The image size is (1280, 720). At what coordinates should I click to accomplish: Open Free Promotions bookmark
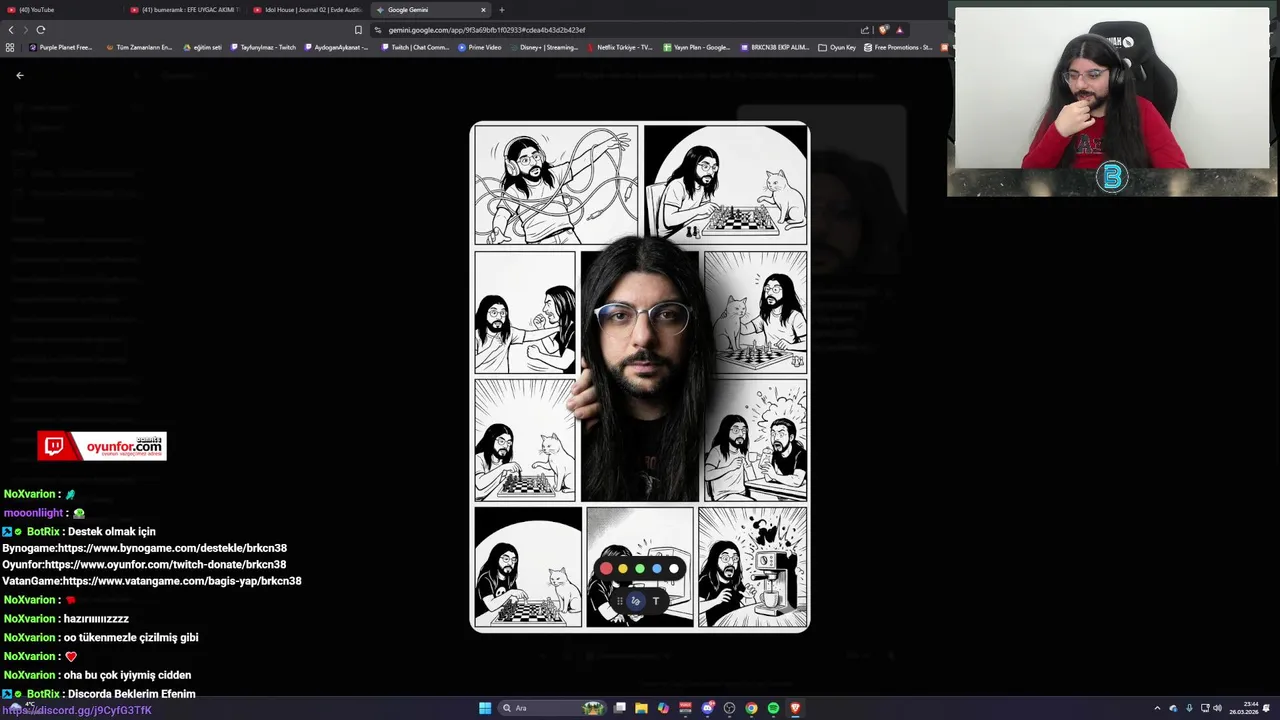pyautogui.click(x=898, y=47)
